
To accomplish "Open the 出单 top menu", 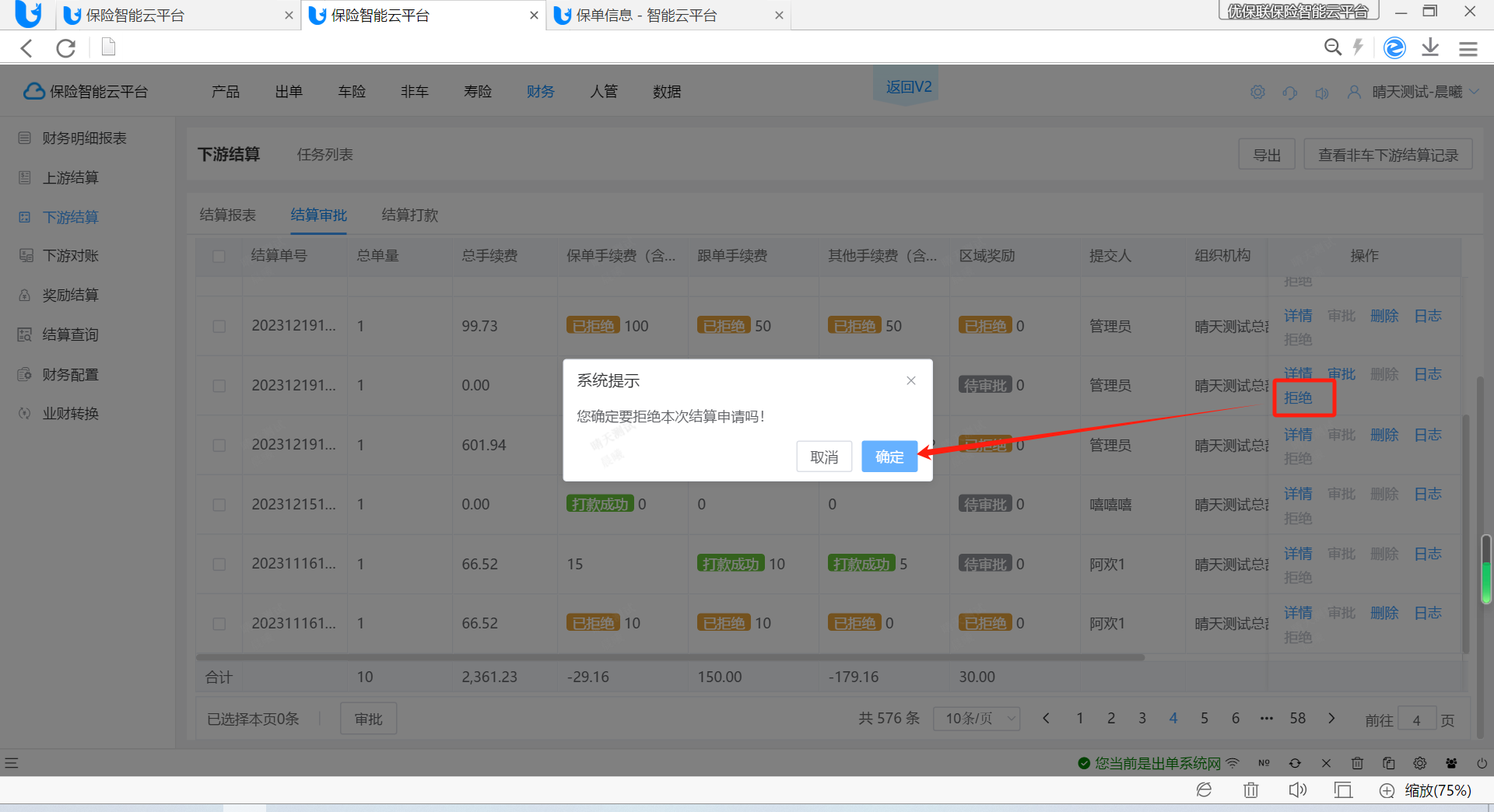I will point(289,91).
